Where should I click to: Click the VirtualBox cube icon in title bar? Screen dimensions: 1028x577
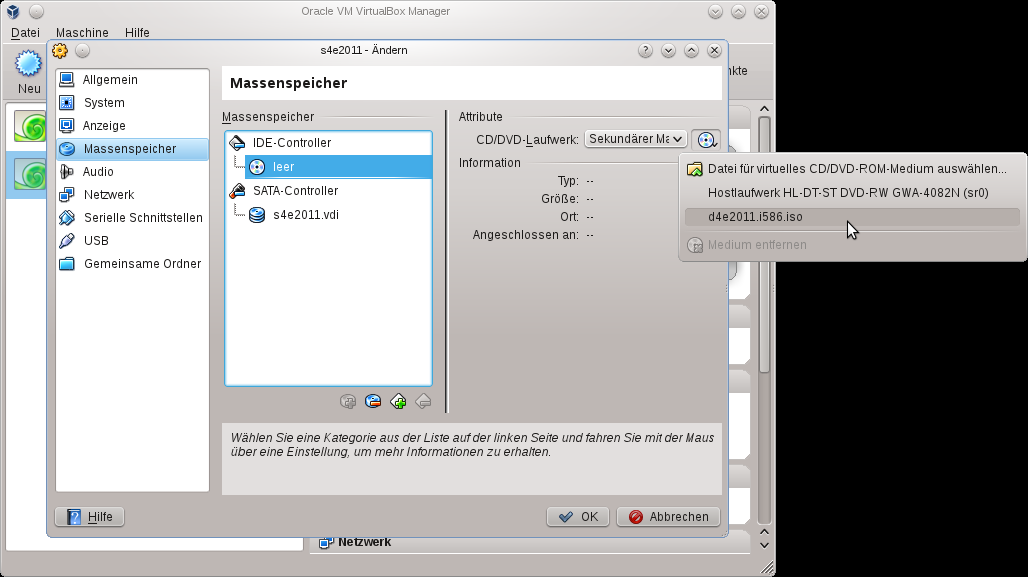click(13, 11)
